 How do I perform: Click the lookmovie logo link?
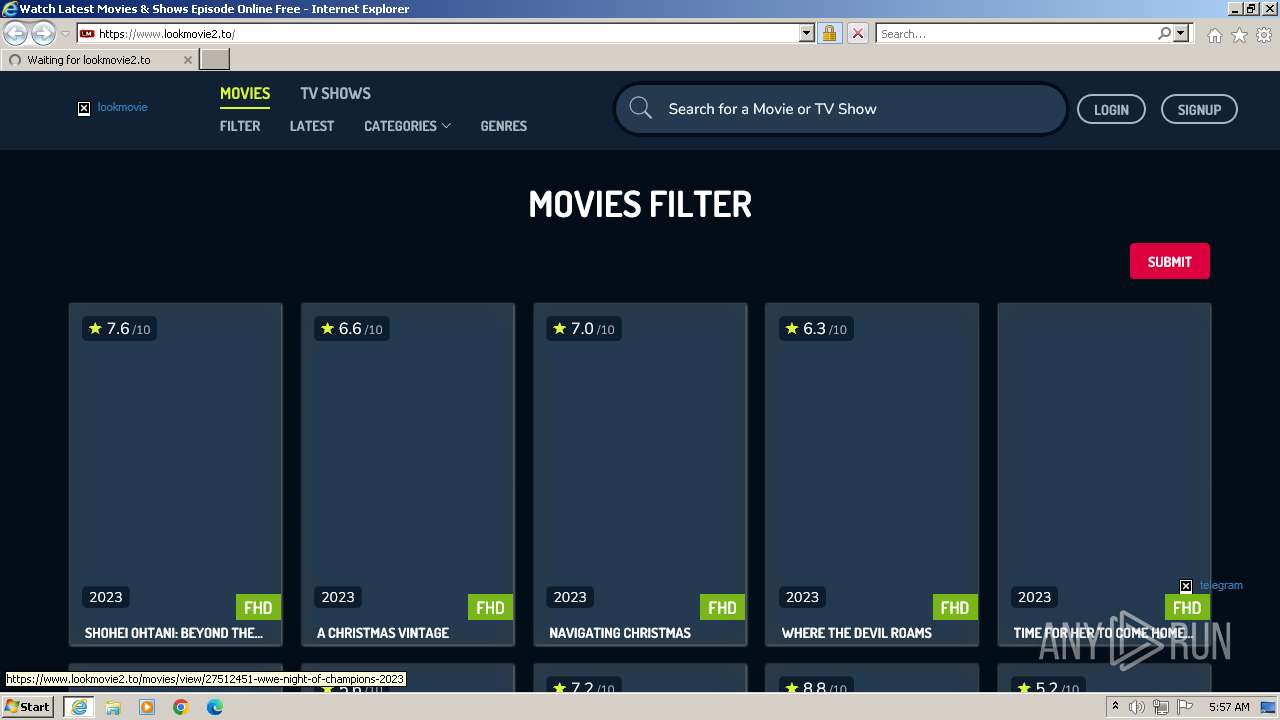[x=113, y=107]
